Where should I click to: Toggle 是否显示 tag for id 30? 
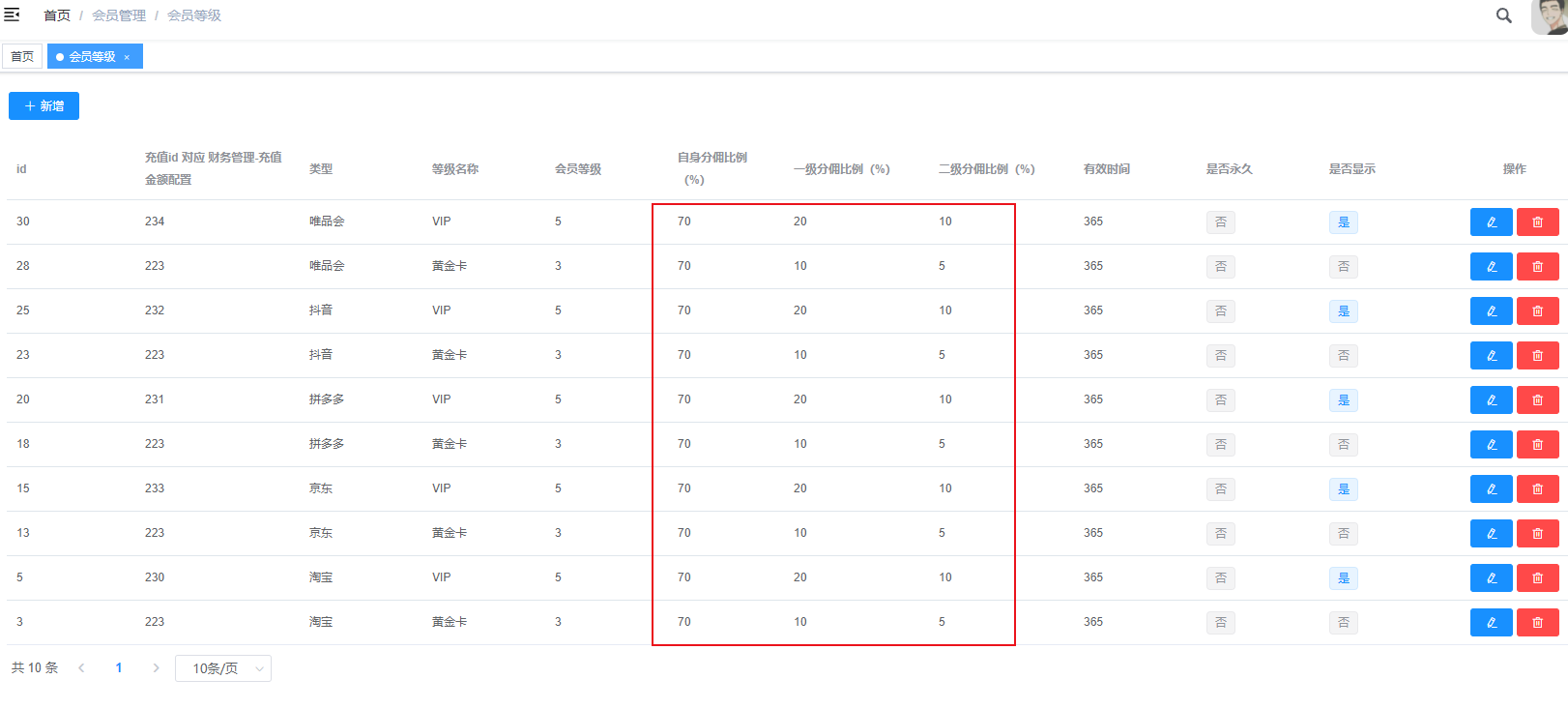(x=1343, y=222)
